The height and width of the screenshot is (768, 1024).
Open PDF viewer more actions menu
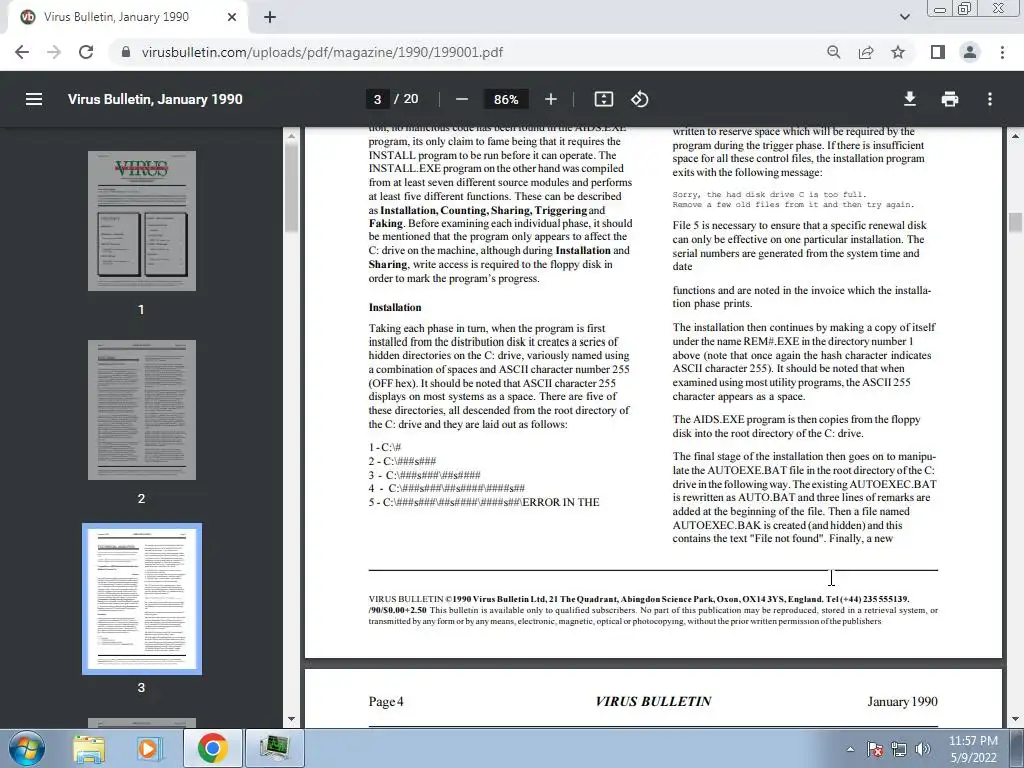tap(989, 99)
